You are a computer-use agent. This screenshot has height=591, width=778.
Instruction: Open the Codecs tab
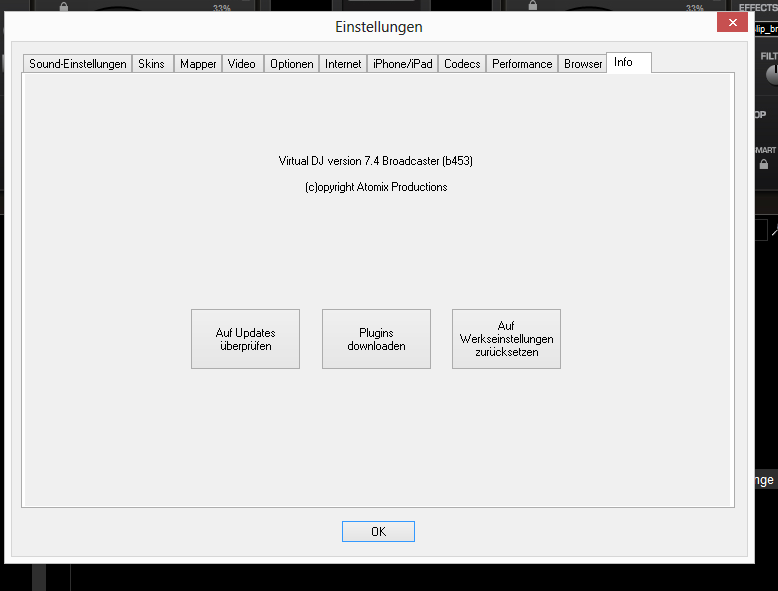(x=462, y=64)
